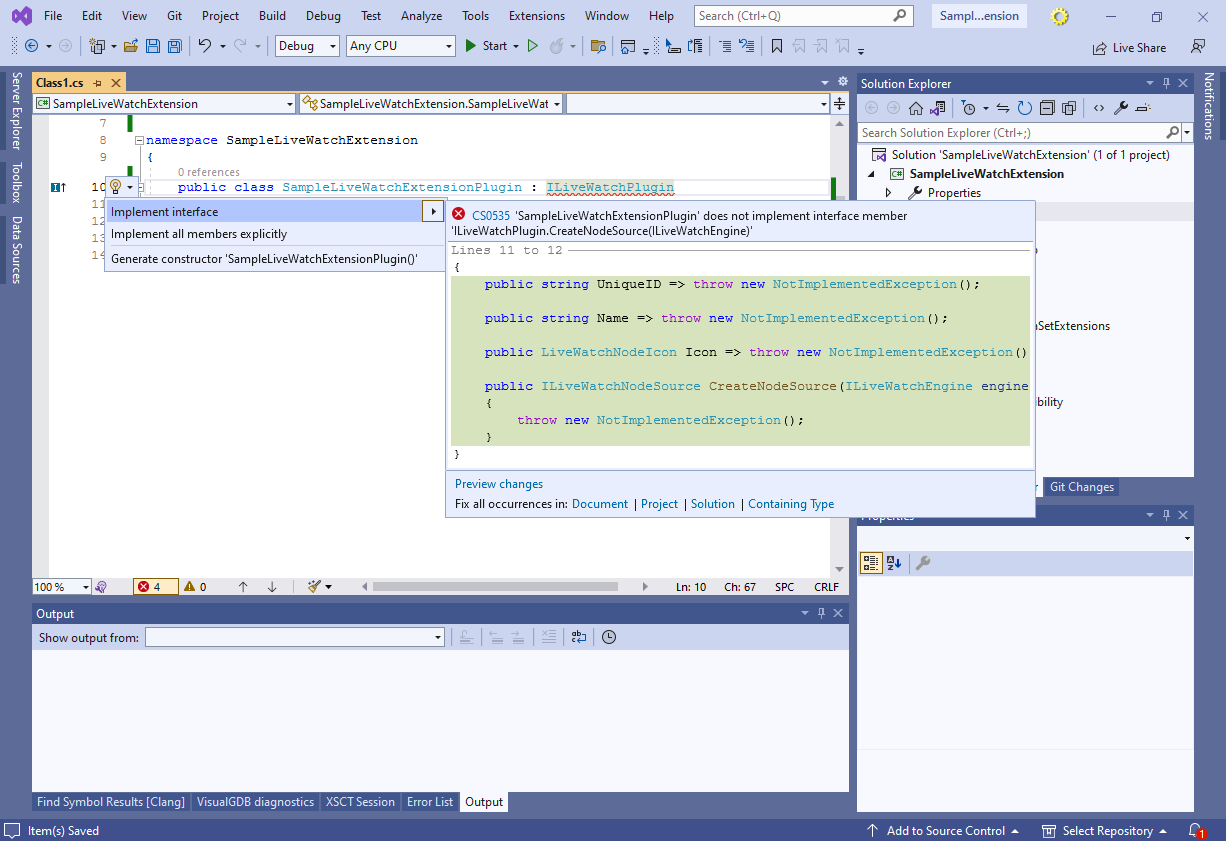Click Start Without Debugging outline play icon
The height and width of the screenshot is (841, 1226).
click(532, 46)
